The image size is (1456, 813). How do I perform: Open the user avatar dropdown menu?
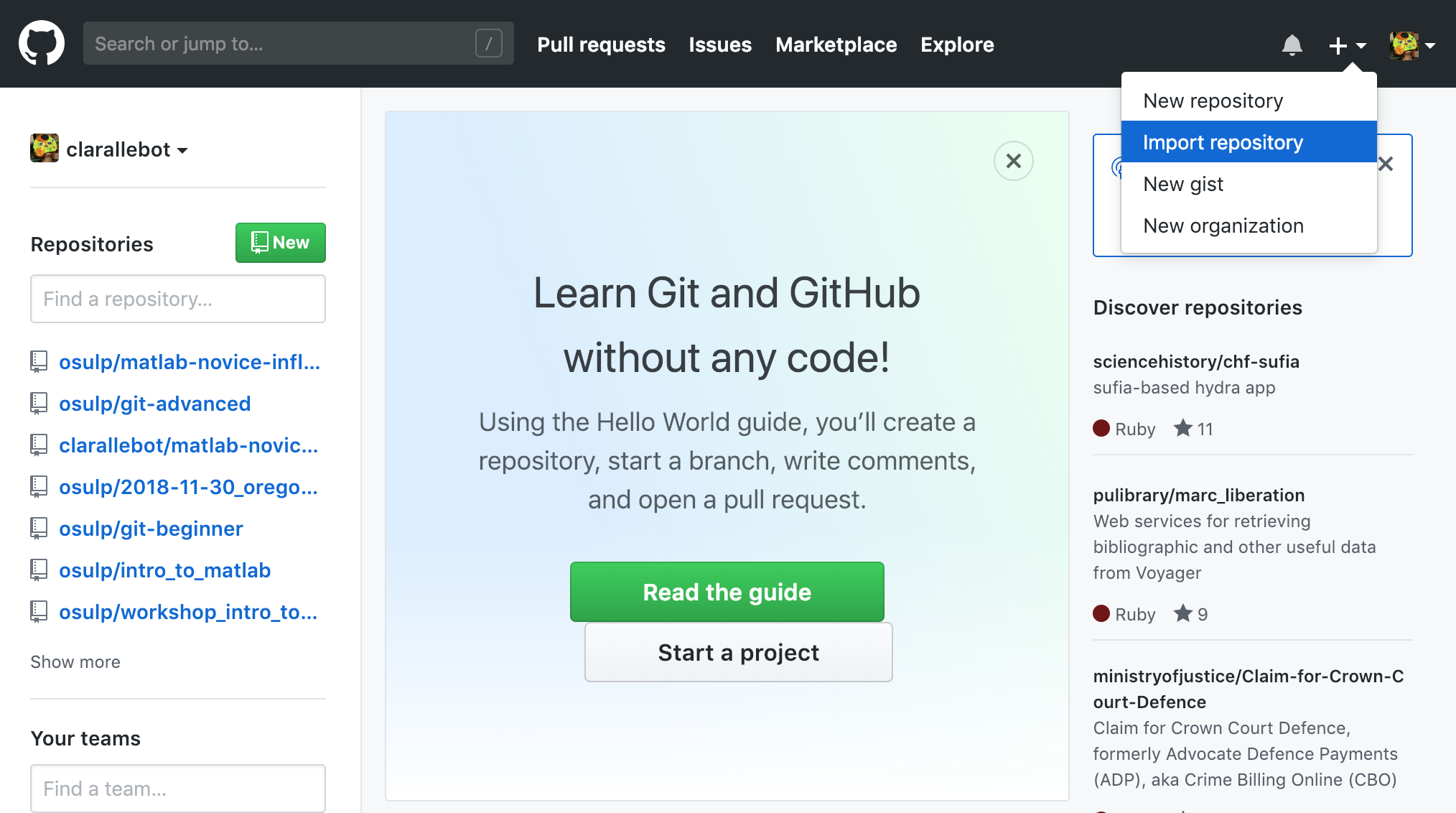(1411, 45)
